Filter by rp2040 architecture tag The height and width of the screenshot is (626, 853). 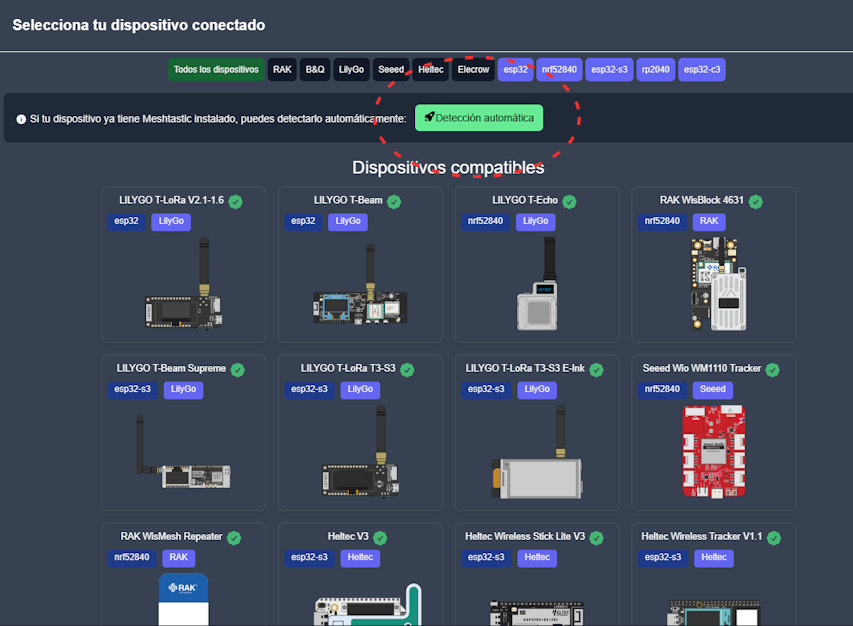pyautogui.click(x=656, y=70)
